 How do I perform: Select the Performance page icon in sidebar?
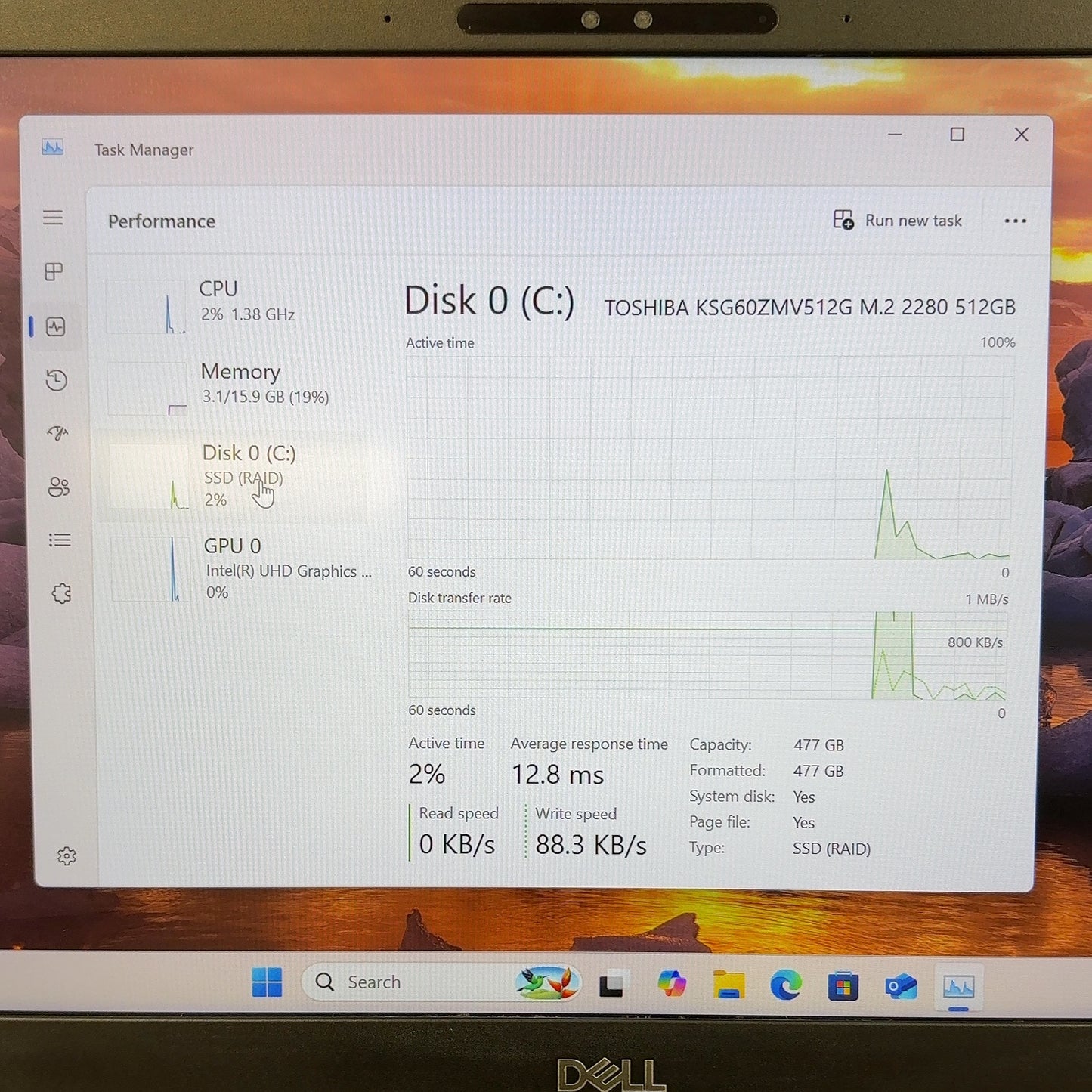(56, 326)
